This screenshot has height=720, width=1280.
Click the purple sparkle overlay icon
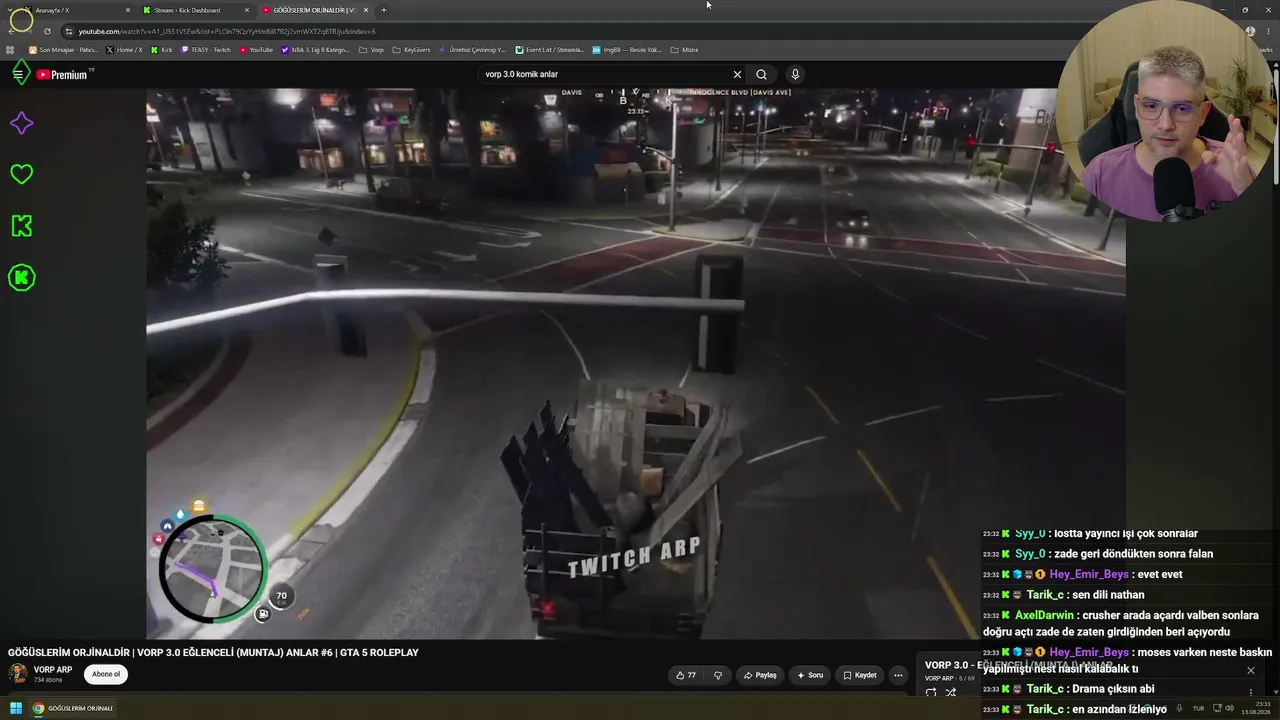coord(21,123)
